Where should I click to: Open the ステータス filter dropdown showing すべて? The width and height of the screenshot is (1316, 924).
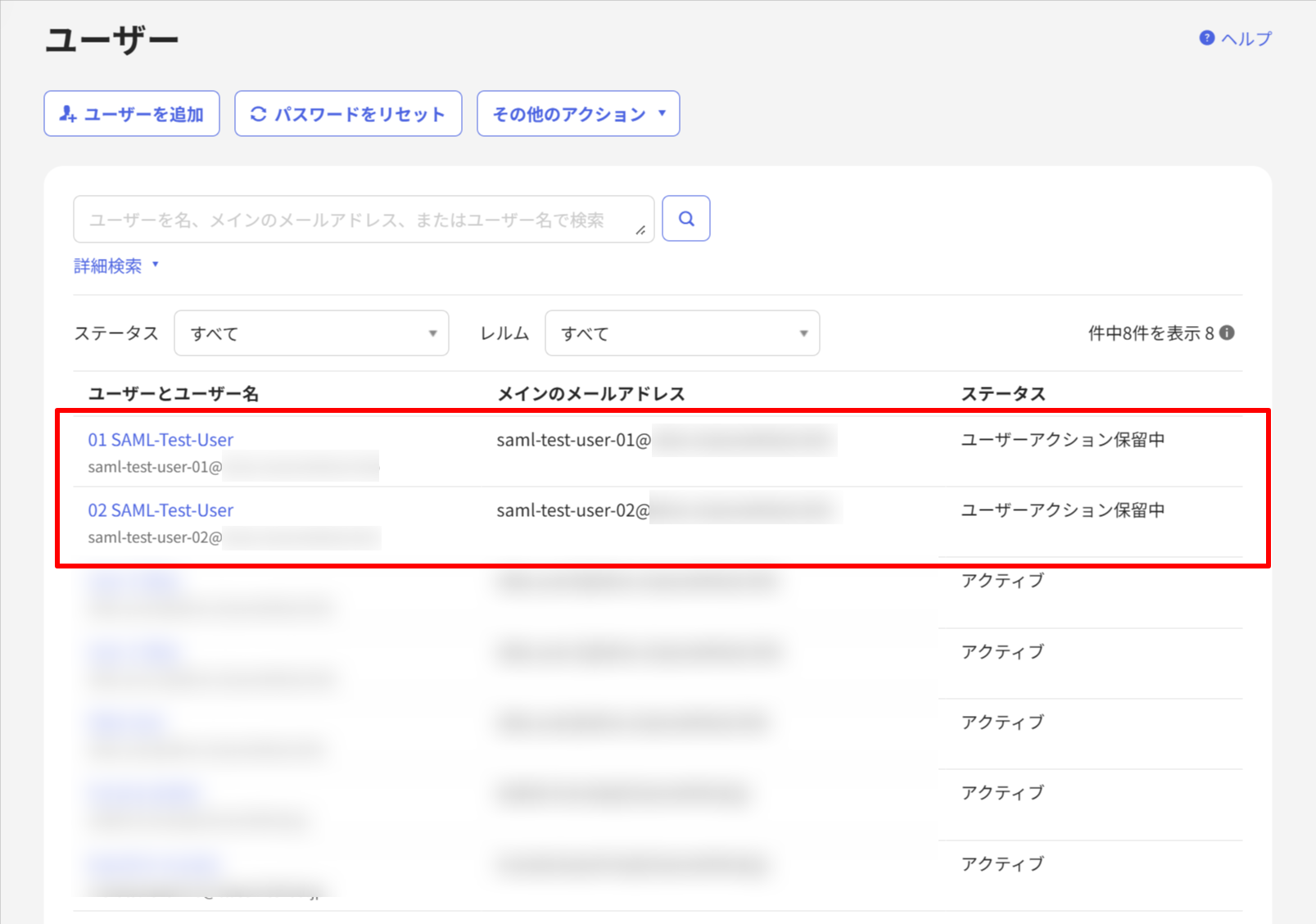311,333
